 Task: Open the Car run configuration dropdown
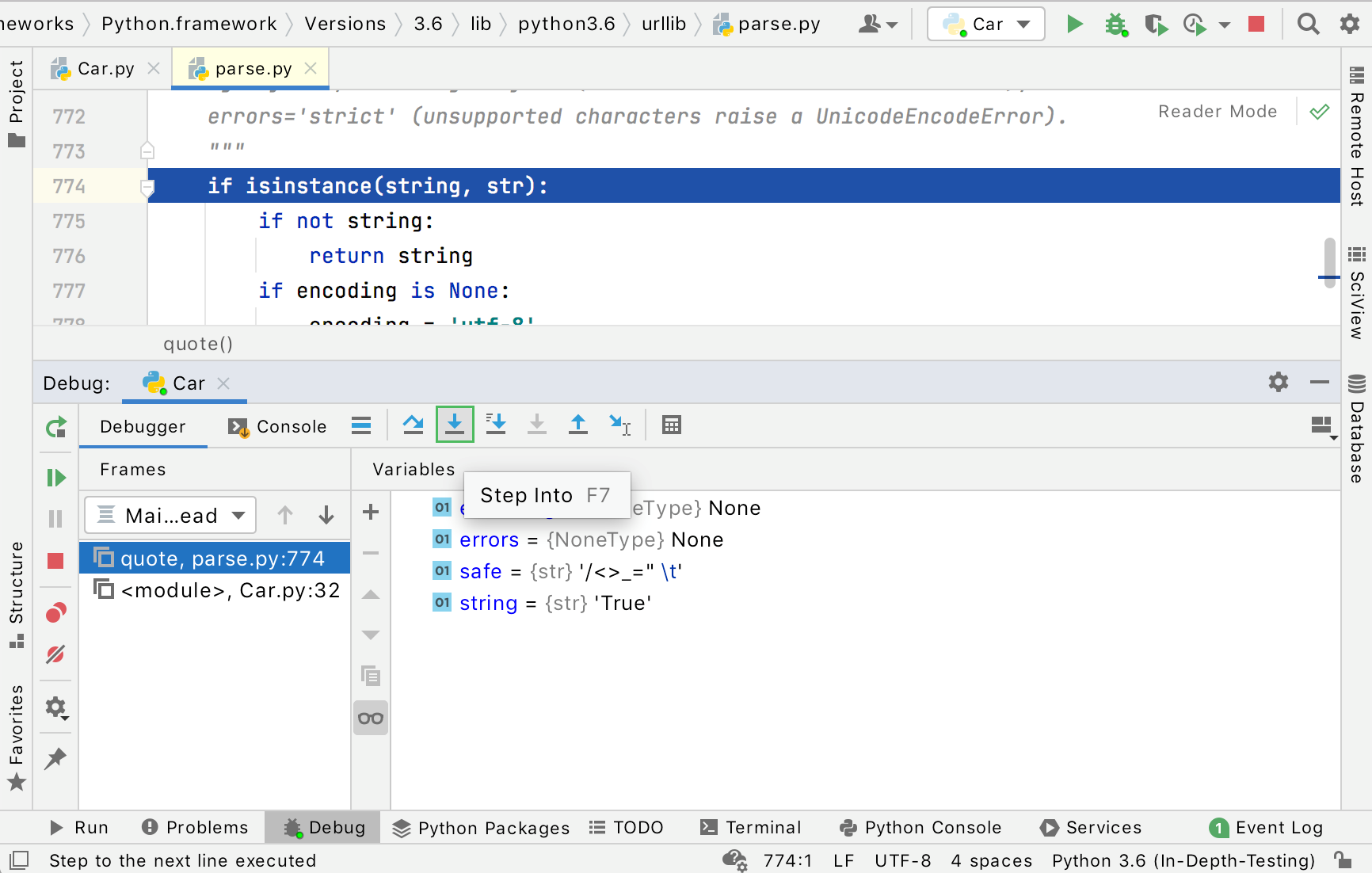coord(985,24)
